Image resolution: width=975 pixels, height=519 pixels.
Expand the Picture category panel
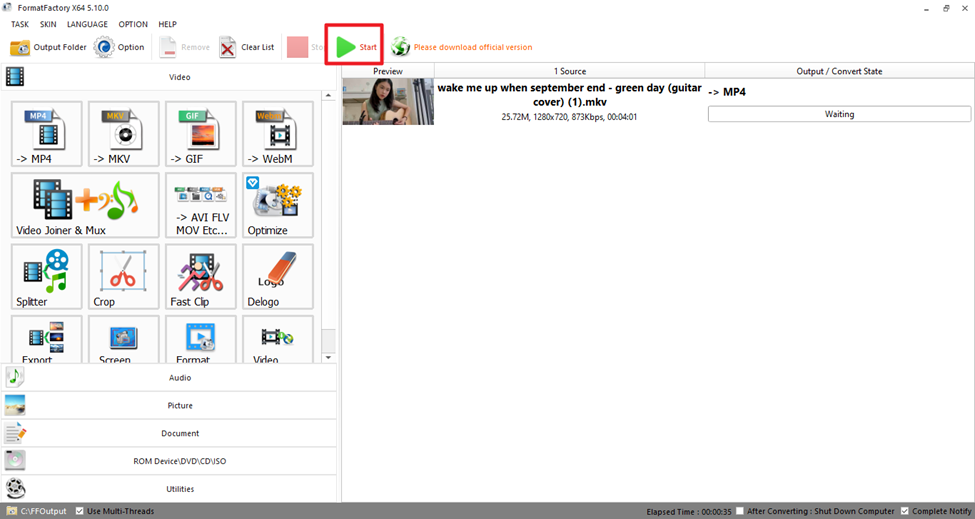(169, 405)
